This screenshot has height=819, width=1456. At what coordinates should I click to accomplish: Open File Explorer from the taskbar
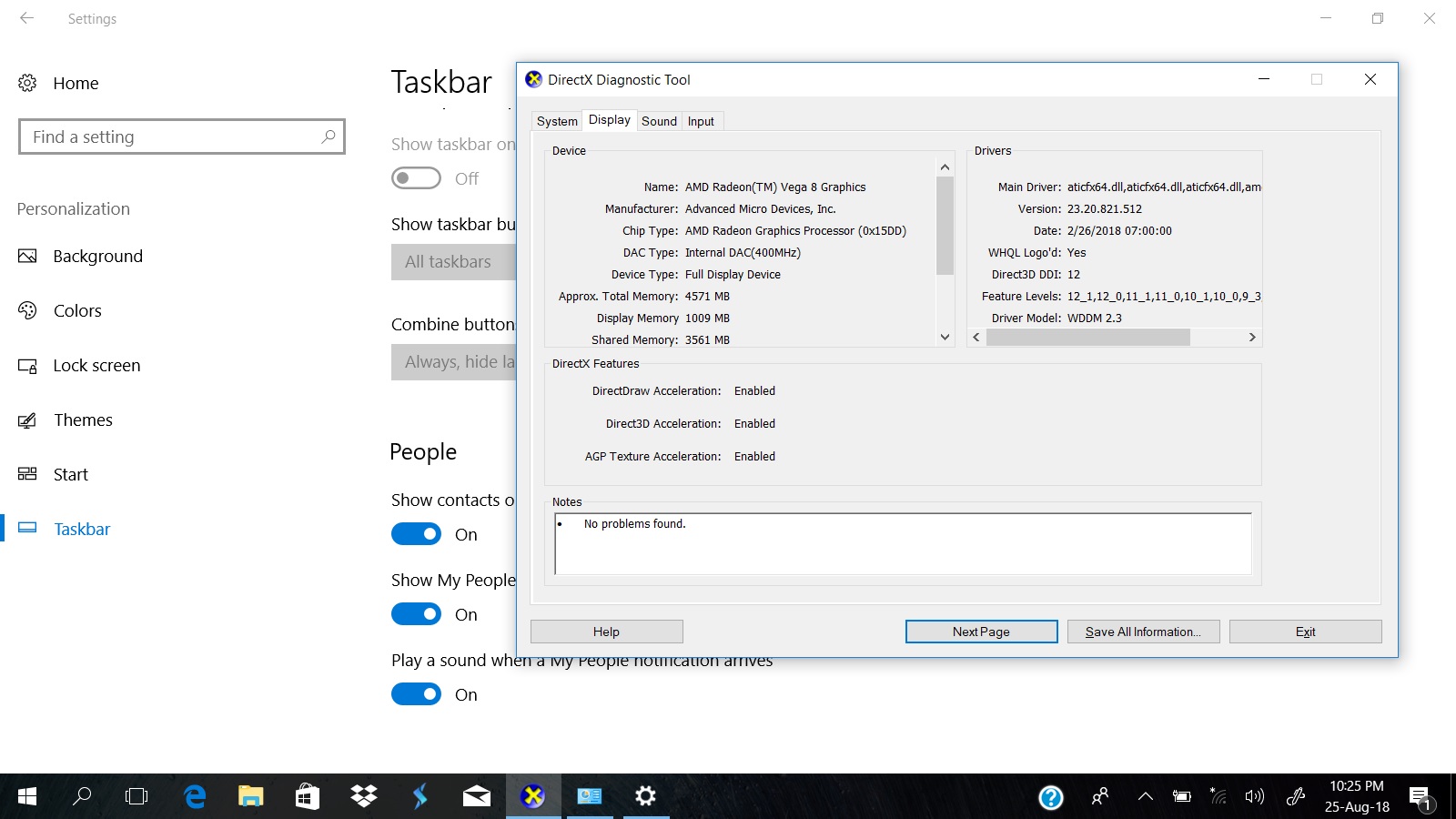pos(250,796)
